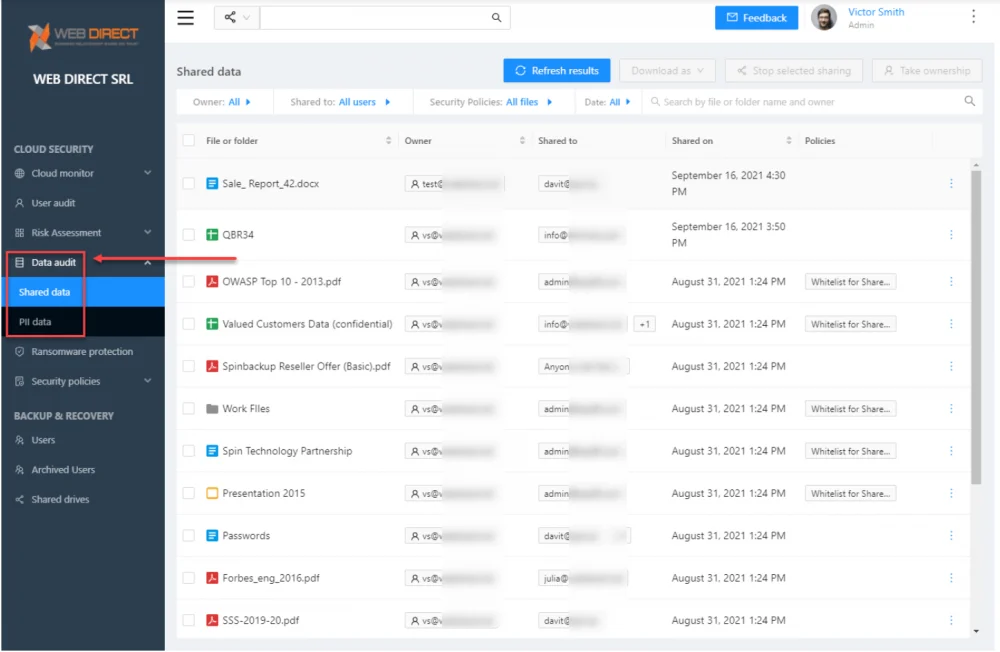Toggle the select-all checkbox in the header
The height and width of the screenshot is (652, 1000).
point(189,140)
